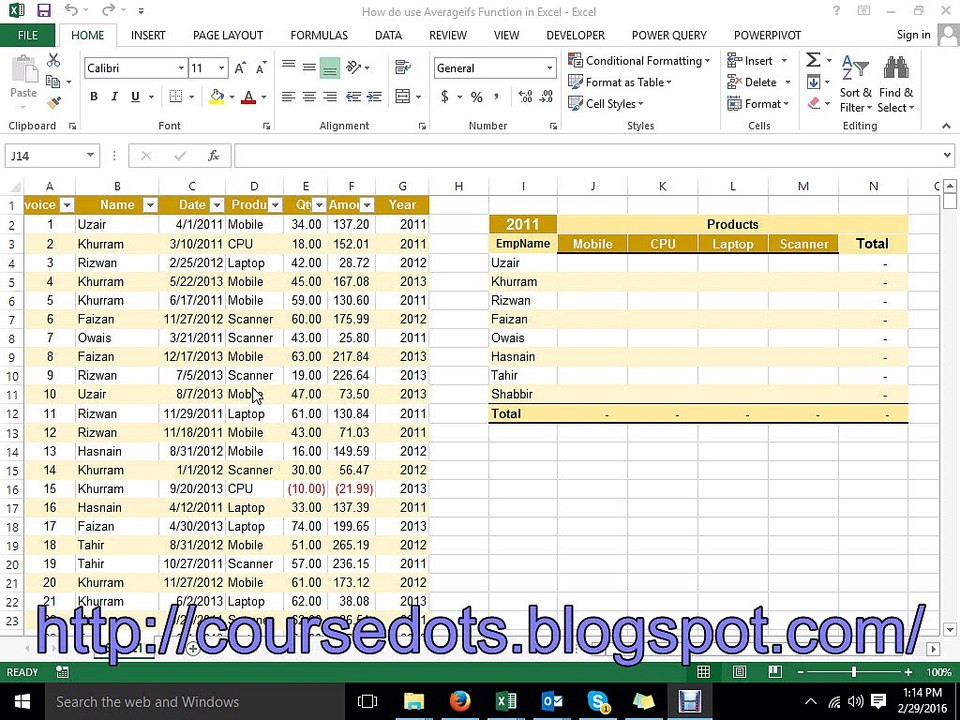Click the Borders icon
Viewport: 960px width, 720px height.
pos(176,97)
